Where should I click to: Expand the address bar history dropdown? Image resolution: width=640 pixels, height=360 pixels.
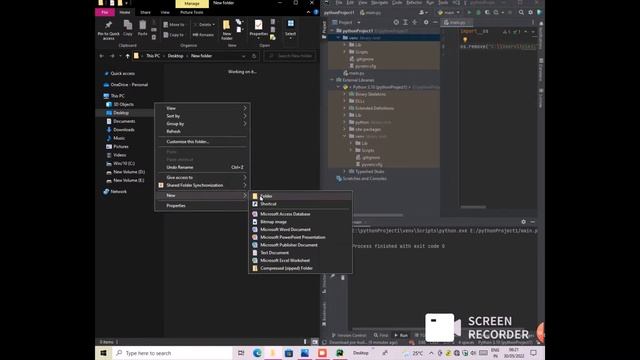click(244, 56)
